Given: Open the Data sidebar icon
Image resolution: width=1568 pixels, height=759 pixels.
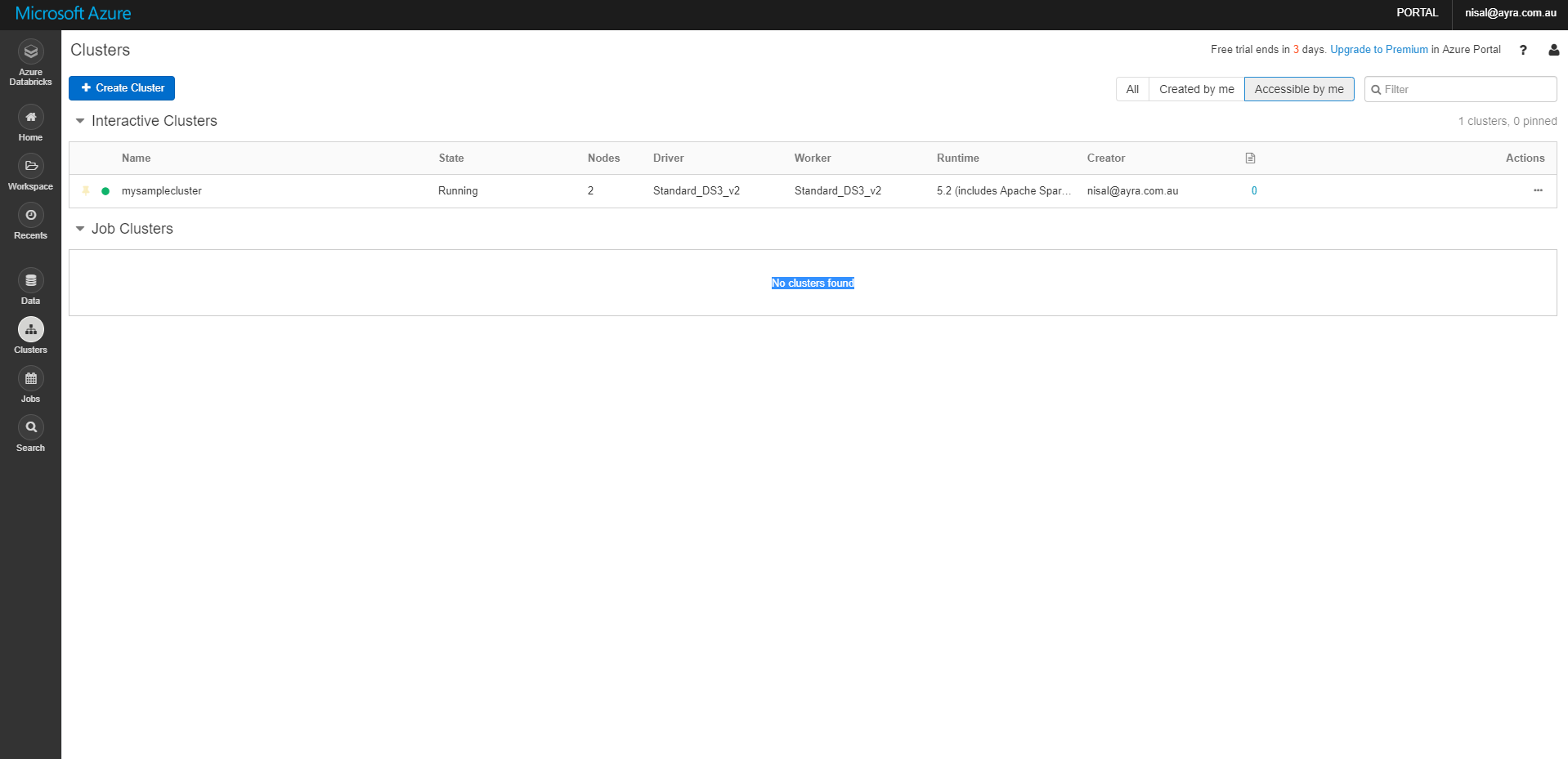Looking at the screenshot, I should point(30,281).
